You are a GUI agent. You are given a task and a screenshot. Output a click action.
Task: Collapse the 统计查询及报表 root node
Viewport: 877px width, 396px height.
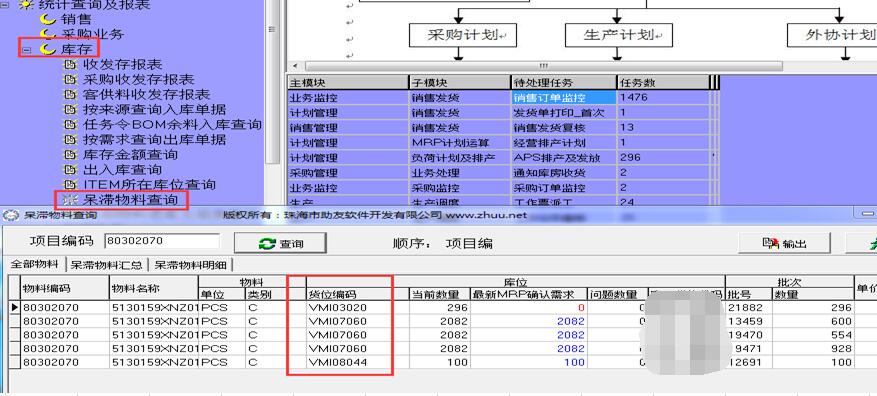point(6,5)
